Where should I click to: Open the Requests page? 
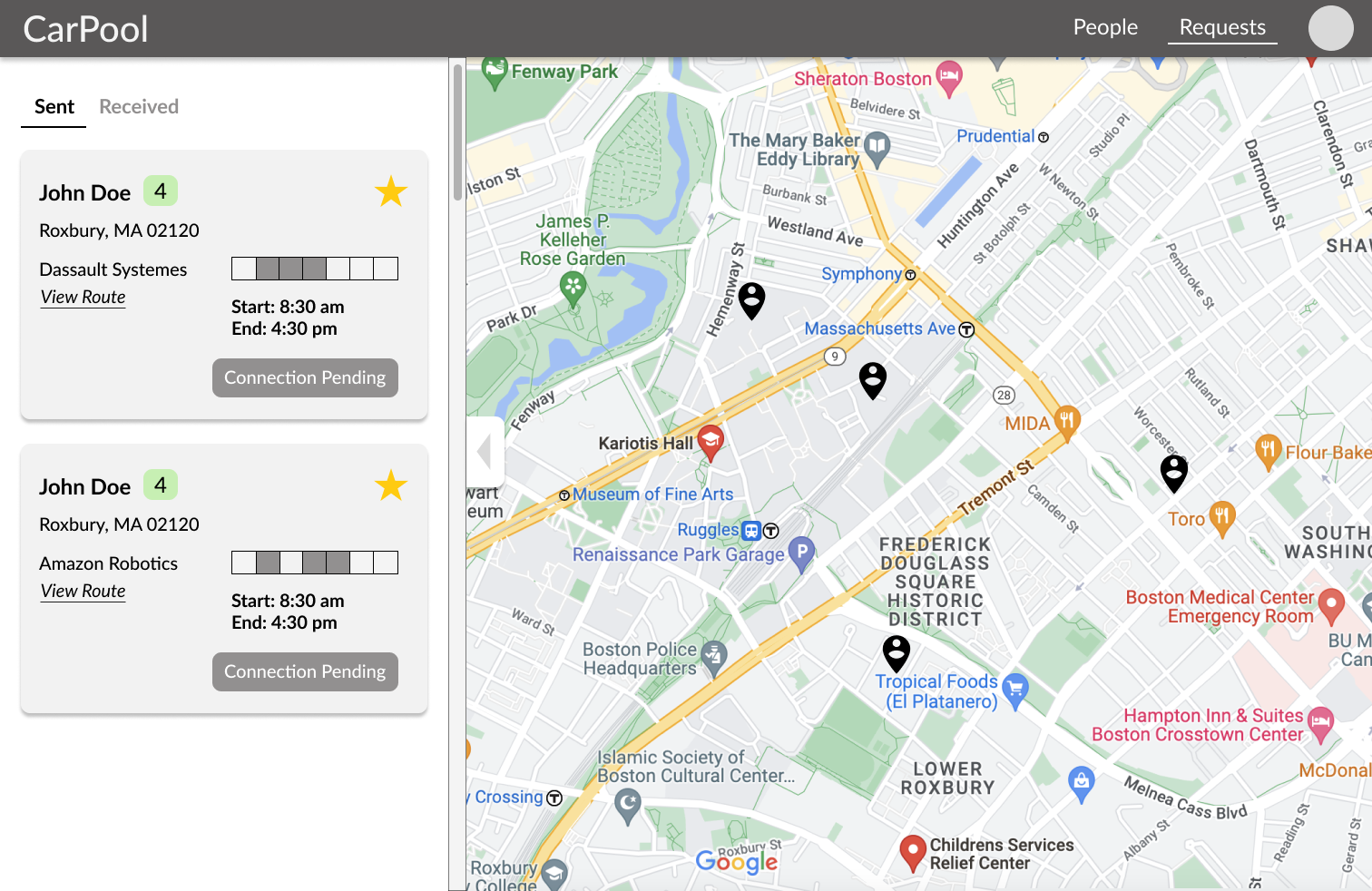(x=1222, y=27)
